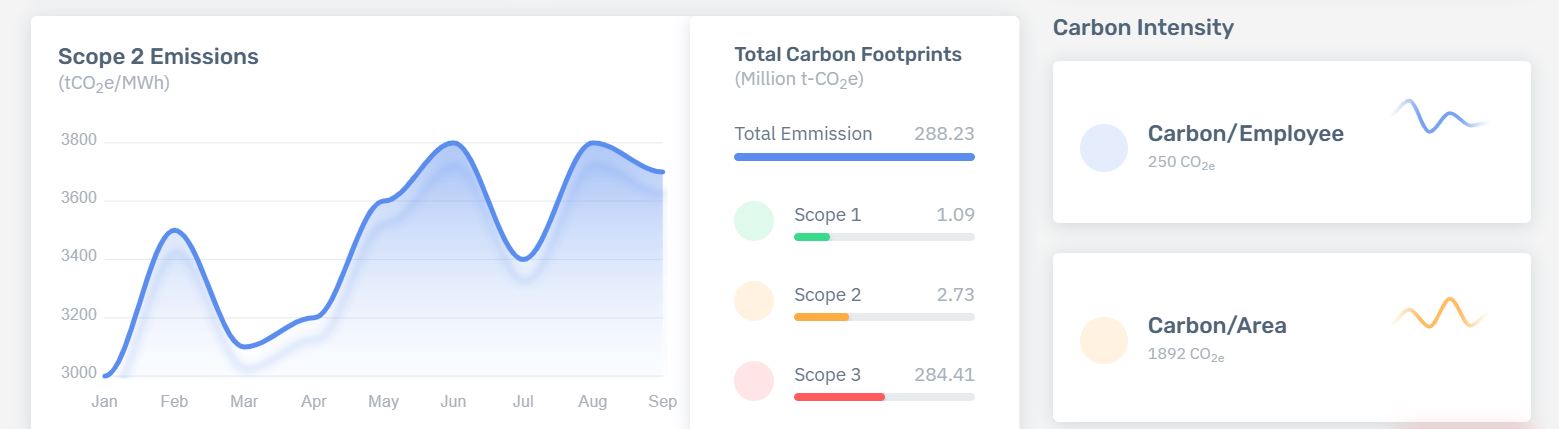The image size is (1559, 429).
Task: Open the Carbon/Area card title
Action: coord(1216,326)
